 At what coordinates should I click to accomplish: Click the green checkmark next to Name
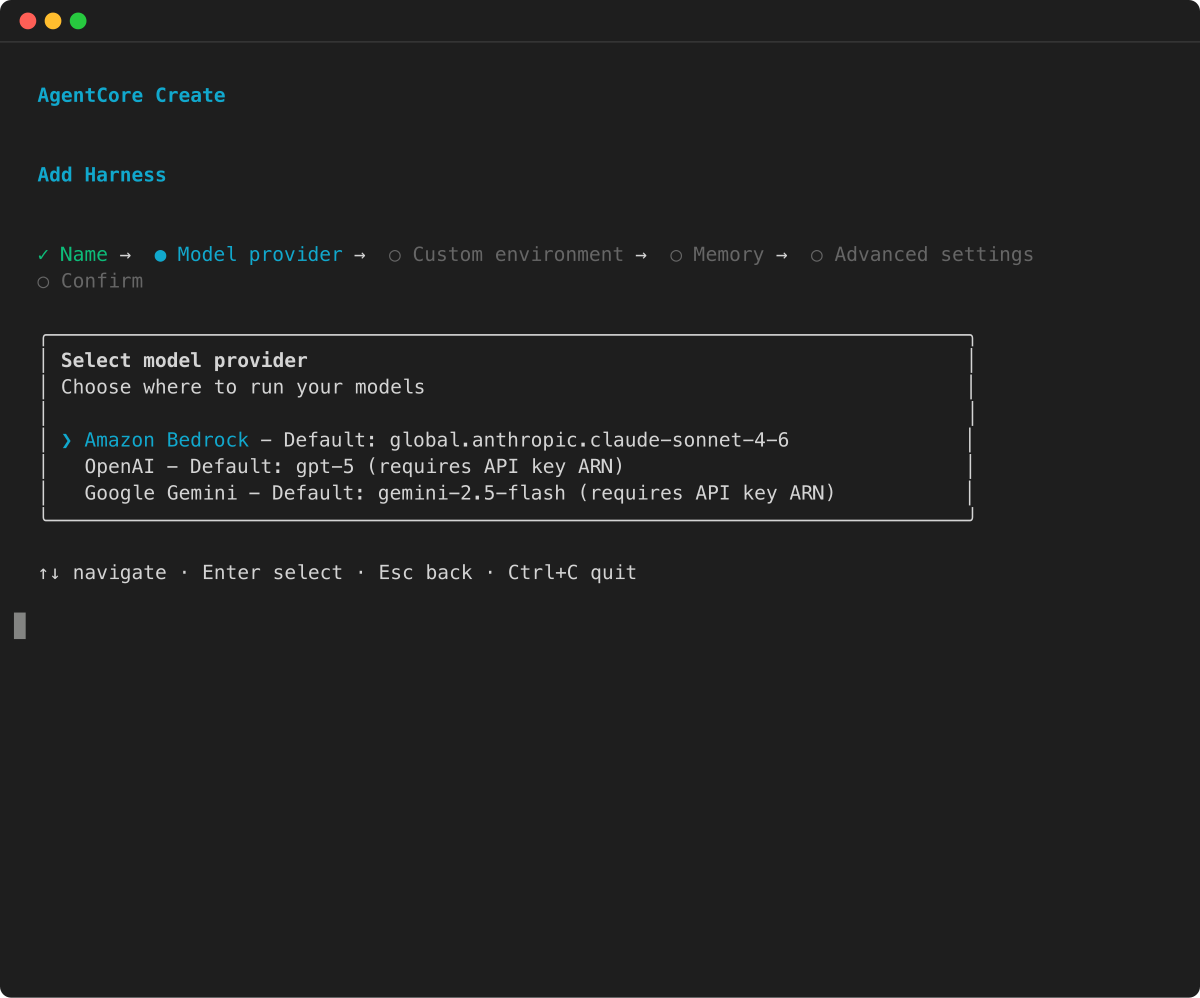pos(43,255)
